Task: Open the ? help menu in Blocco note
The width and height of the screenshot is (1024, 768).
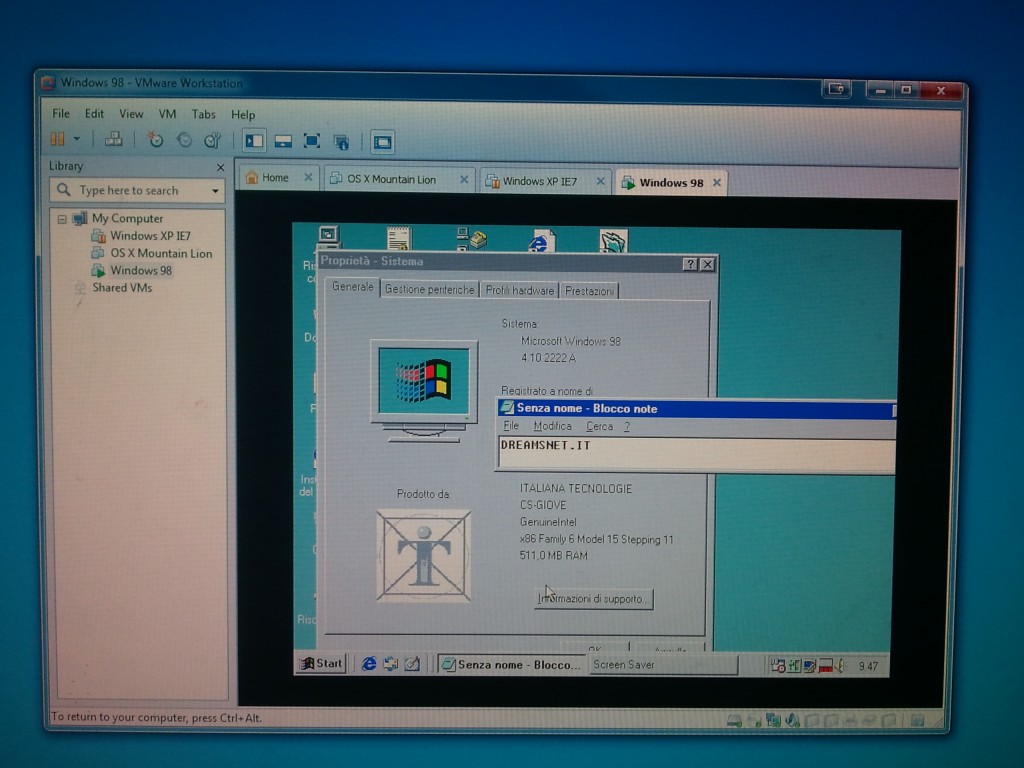Action: pos(627,427)
